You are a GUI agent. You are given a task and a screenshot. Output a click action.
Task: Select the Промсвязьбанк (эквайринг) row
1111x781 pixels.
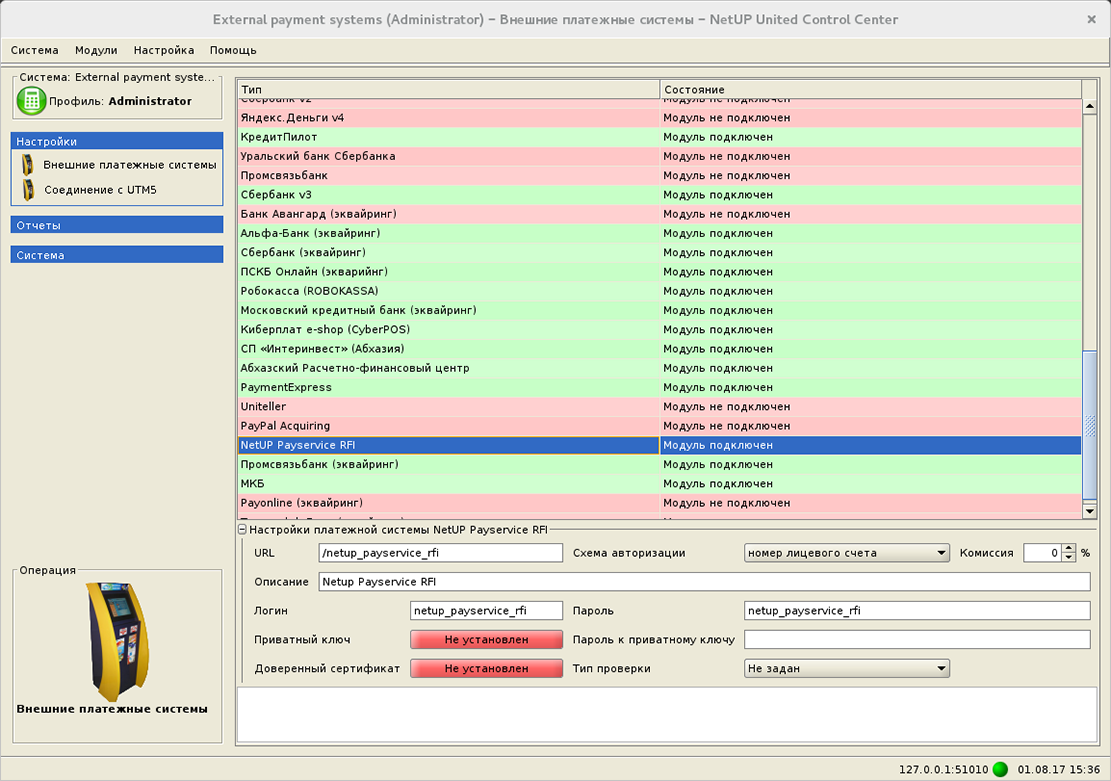(x=660, y=464)
